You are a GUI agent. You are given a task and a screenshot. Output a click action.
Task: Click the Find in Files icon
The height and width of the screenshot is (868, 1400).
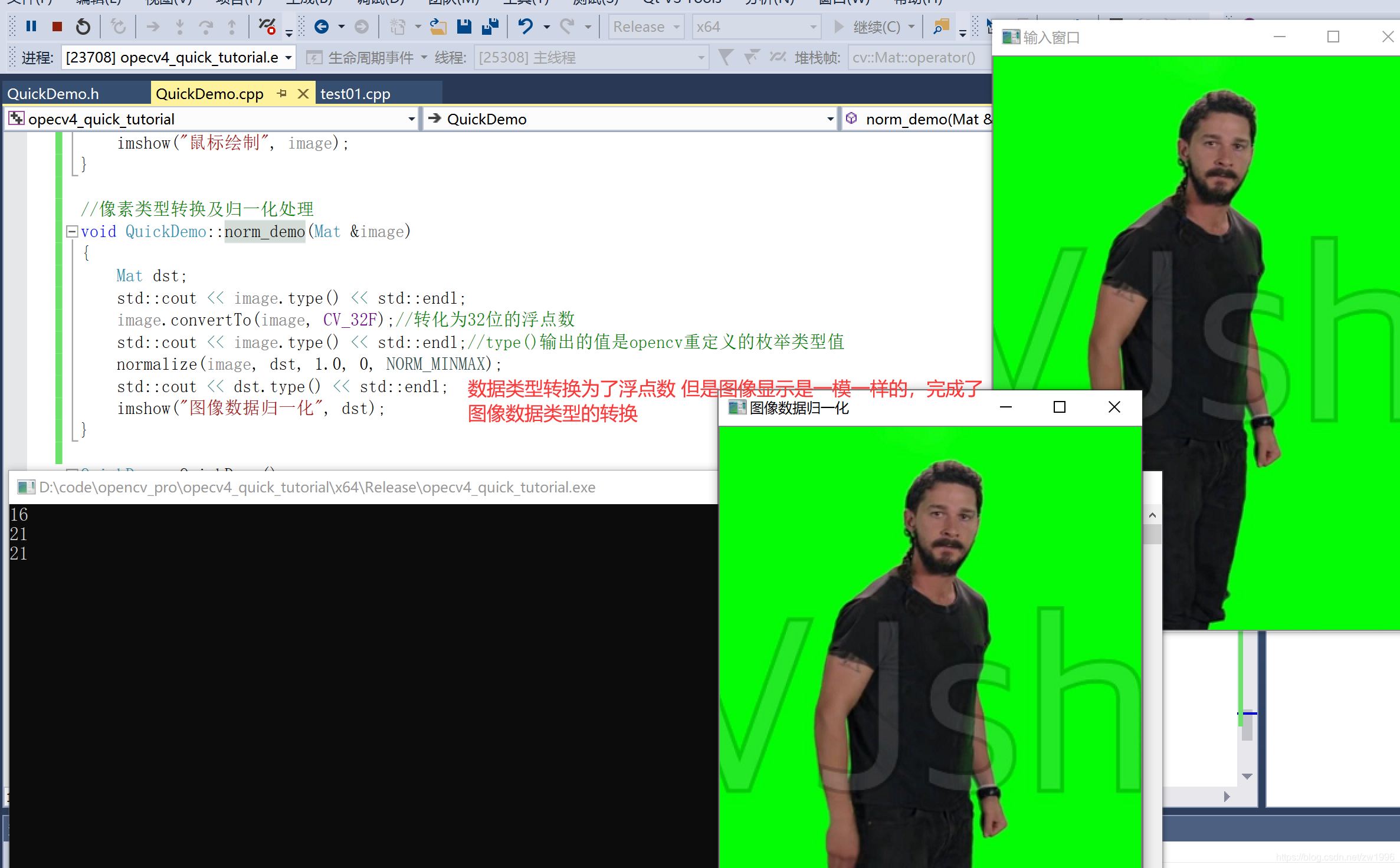940,27
